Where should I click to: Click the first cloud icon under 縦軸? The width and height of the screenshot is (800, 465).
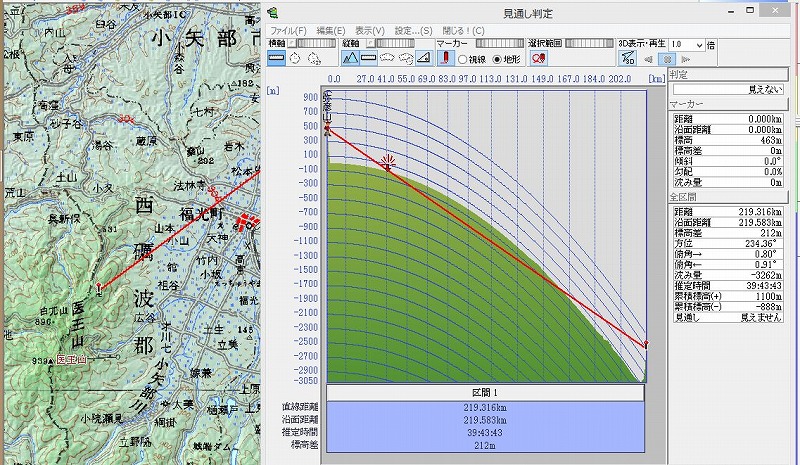click(387, 59)
